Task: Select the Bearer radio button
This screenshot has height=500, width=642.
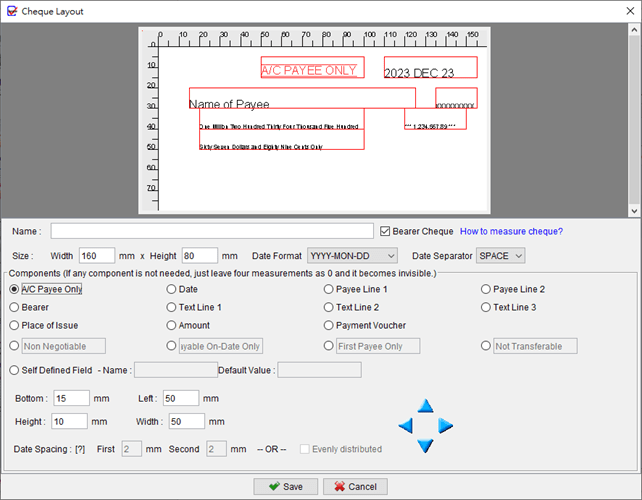Action: click(x=14, y=307)
